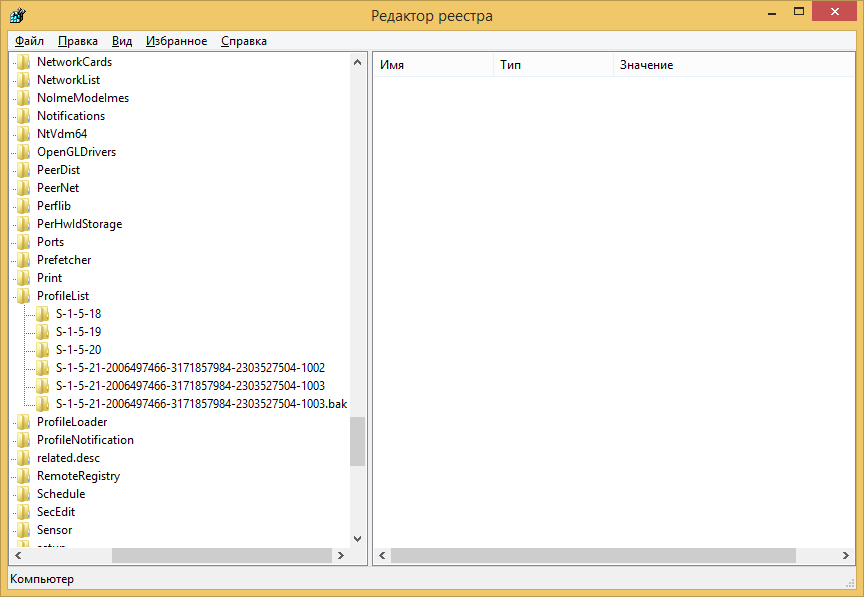Click the Perflib folder icon
864x597 pixels.
[24, 206]
